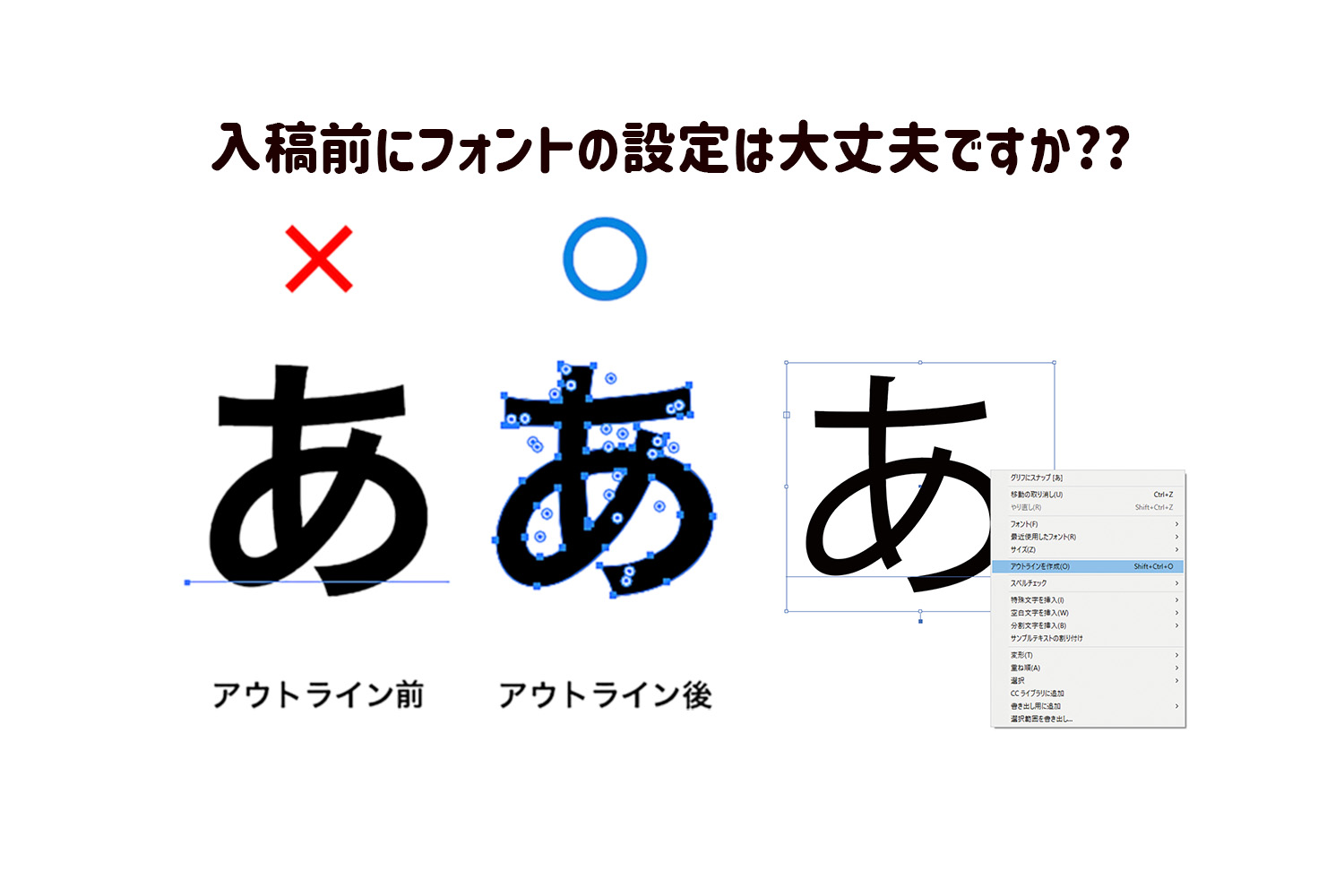
Task: Select サンプルテキストの割り付け entry
Action: tap(1088, 638)
